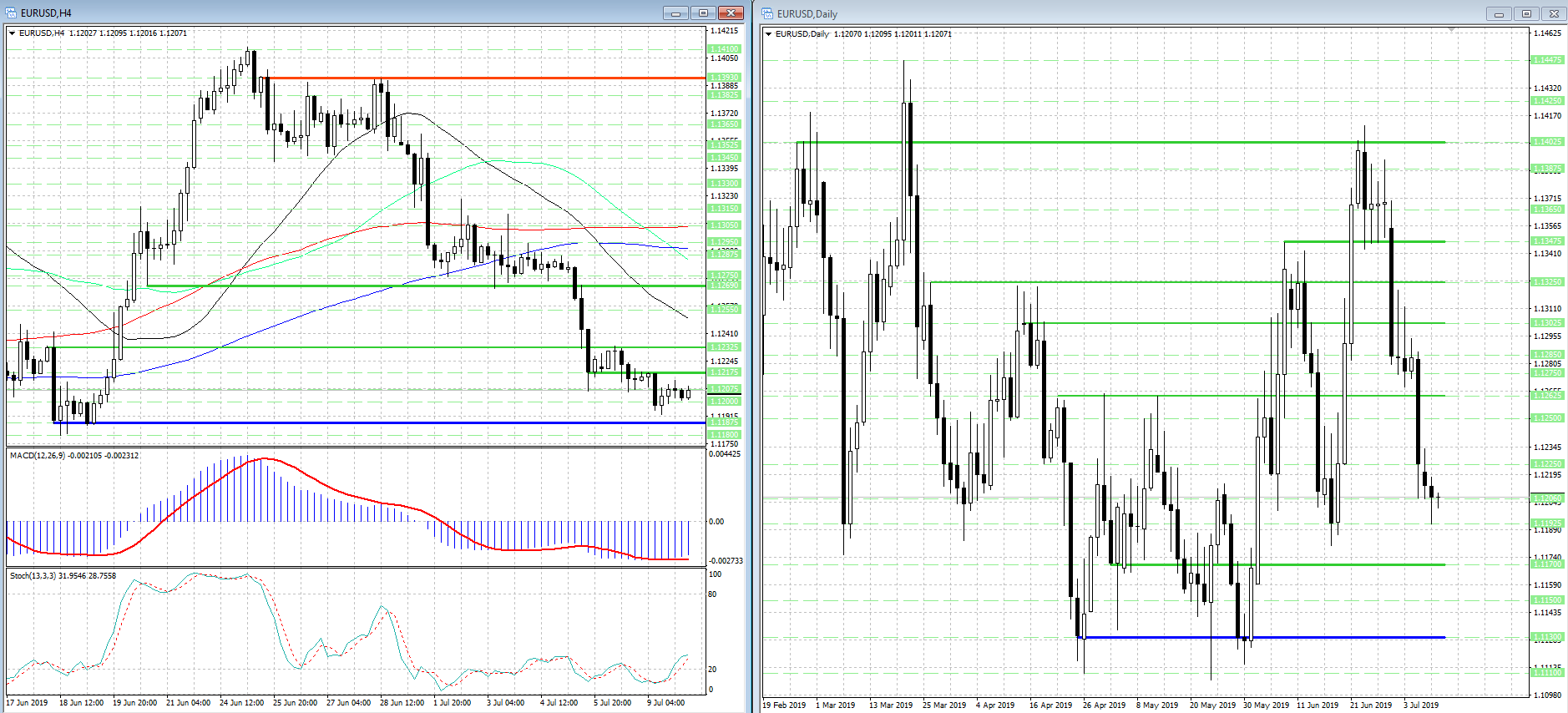Viewport: 1568px width, 713px height.
Task: Click the 9 Jul 04:00 time label
Action: pyautogui.click(x=665, y=703)
